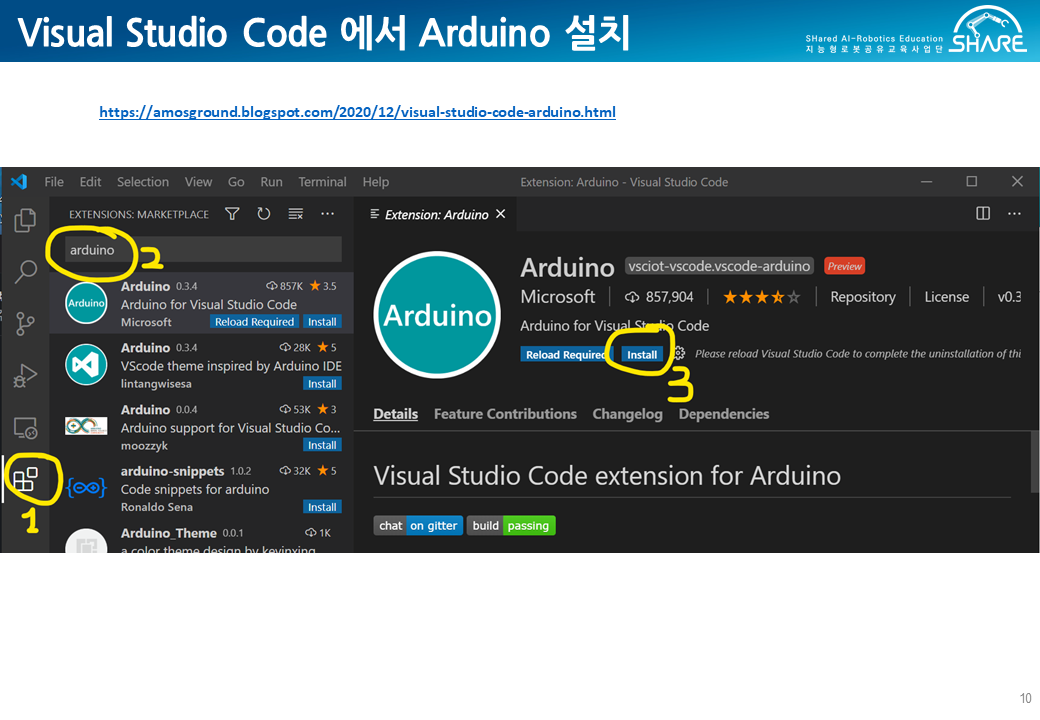Install the lintangwisesa Arduino theme
Image resolution: width=1040 pixels, height=720 pixels.
click(322, 384)
